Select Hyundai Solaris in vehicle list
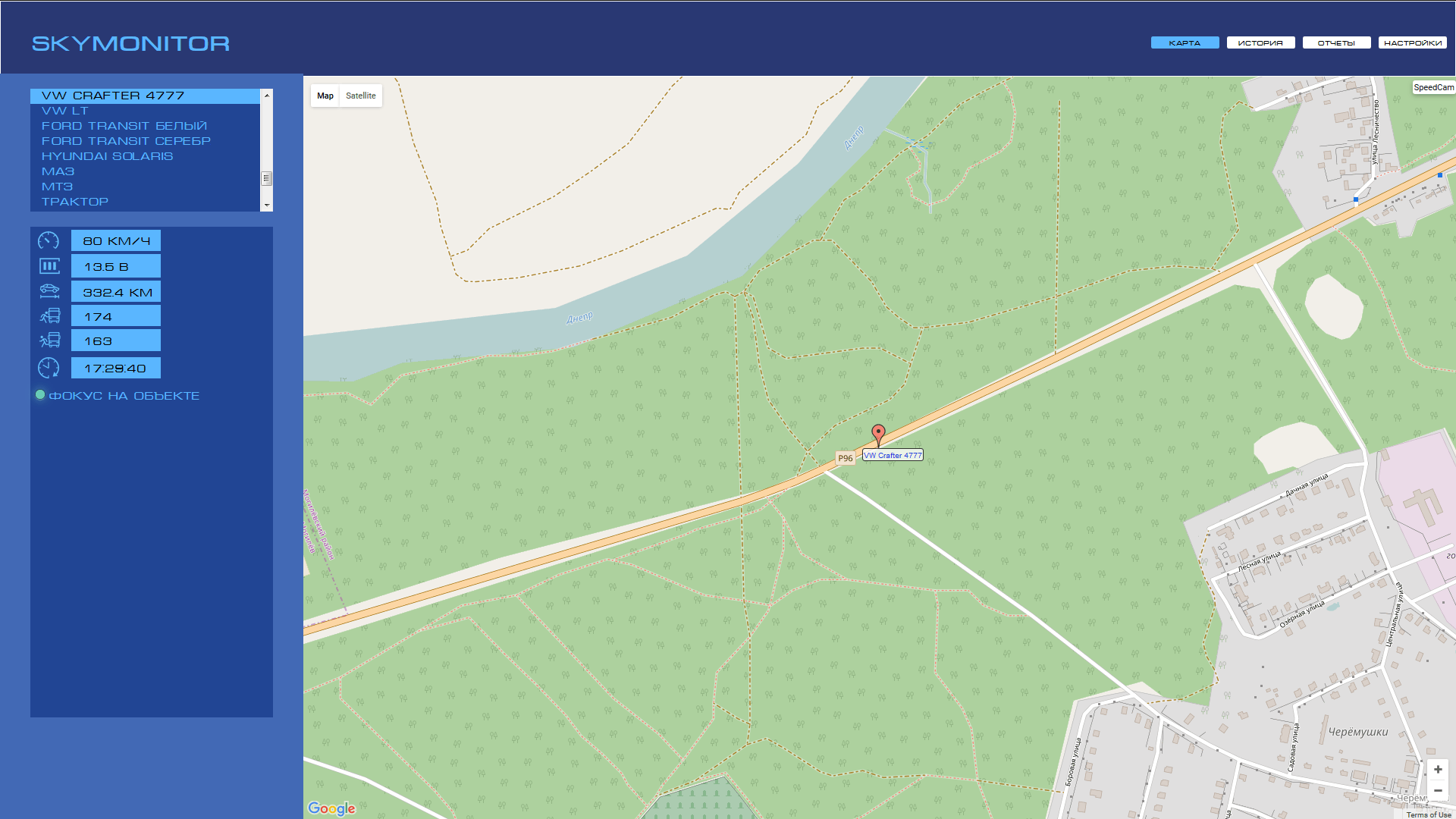The height and width of the screenshot is (819, 1456). (x=107, y=156)
